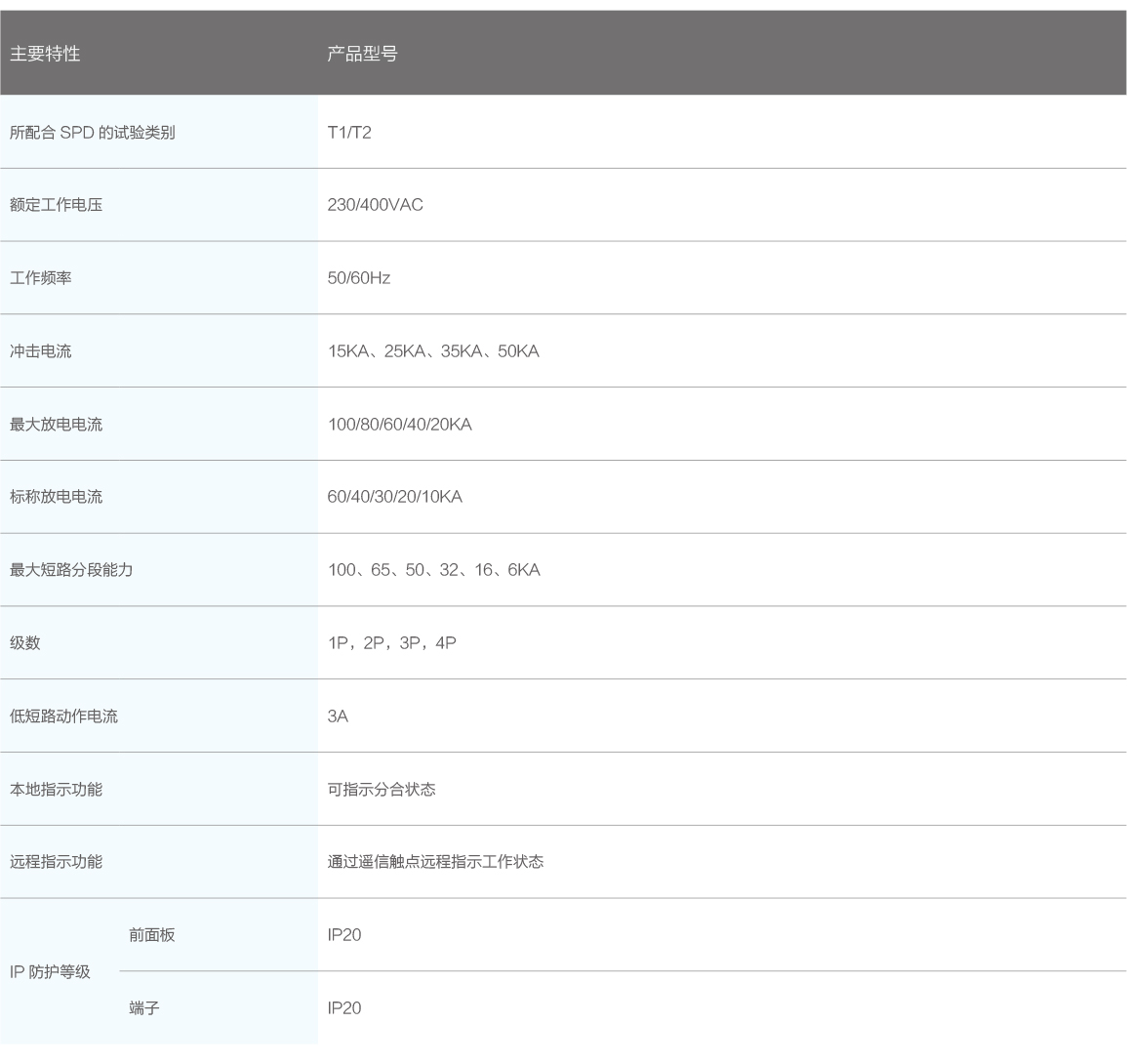Click the 前面板 sub-row label

click(x=151, y=935)
